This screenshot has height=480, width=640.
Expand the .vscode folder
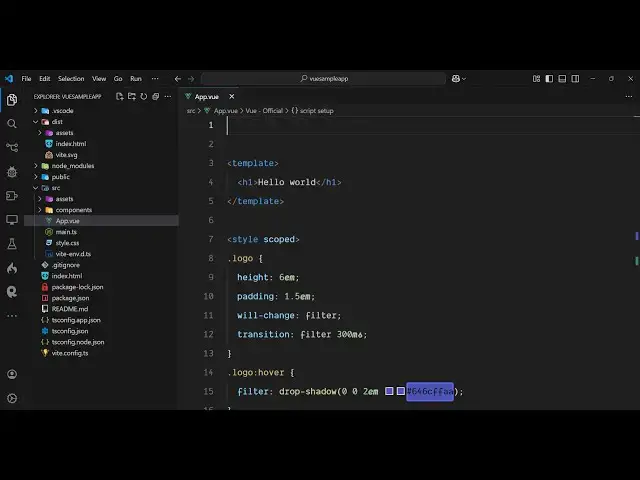[x=36, y=111]
